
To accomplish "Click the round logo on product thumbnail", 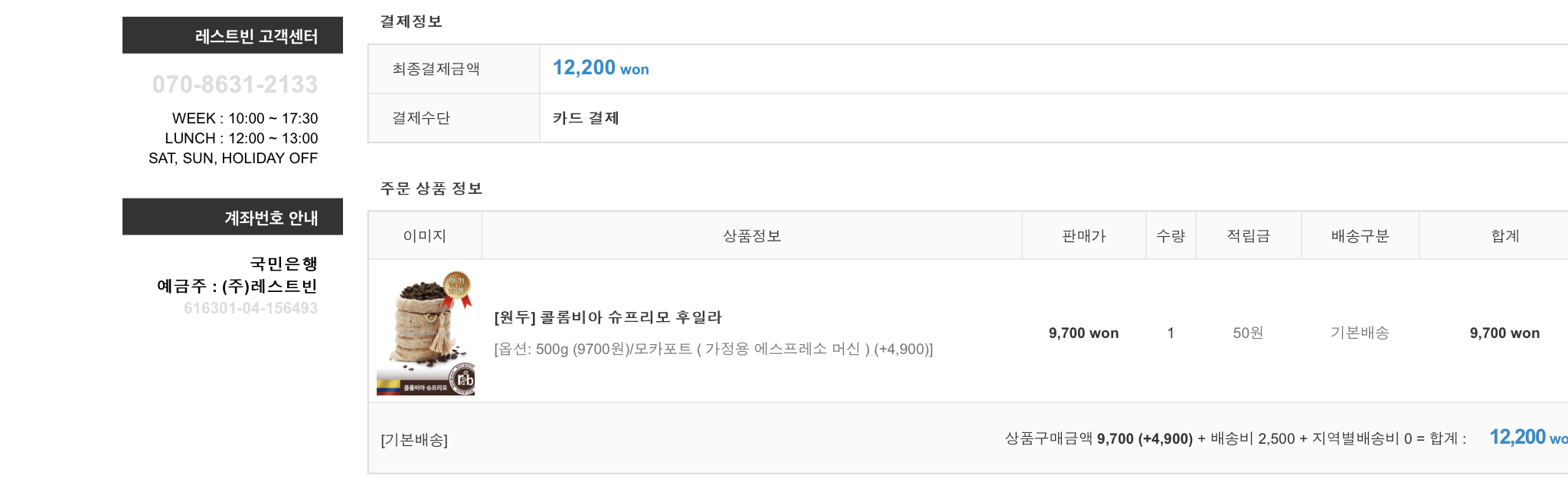I will 464,379.
